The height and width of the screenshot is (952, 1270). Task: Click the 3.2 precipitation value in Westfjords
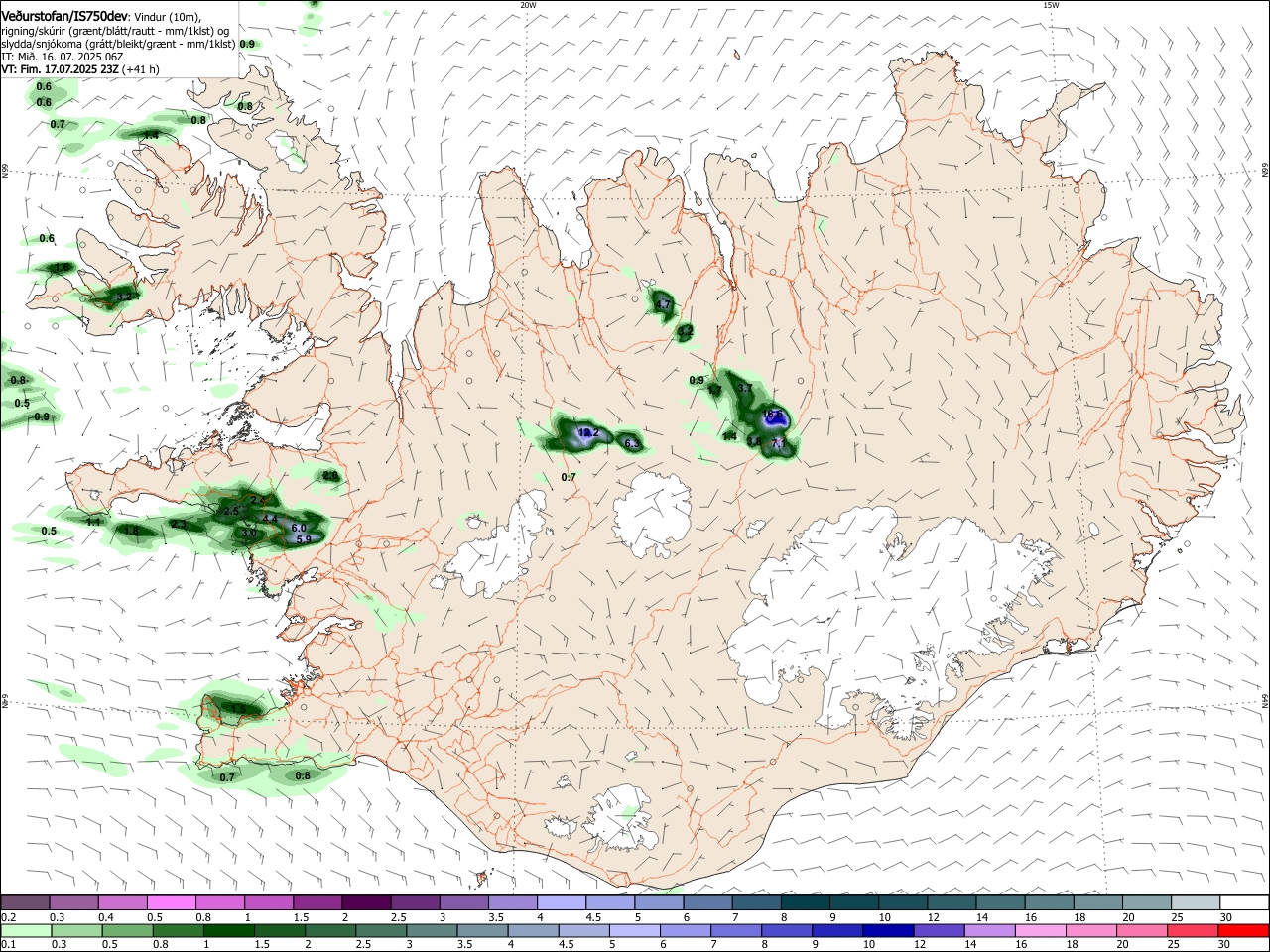pyautogui.click(x=124, y=297)
